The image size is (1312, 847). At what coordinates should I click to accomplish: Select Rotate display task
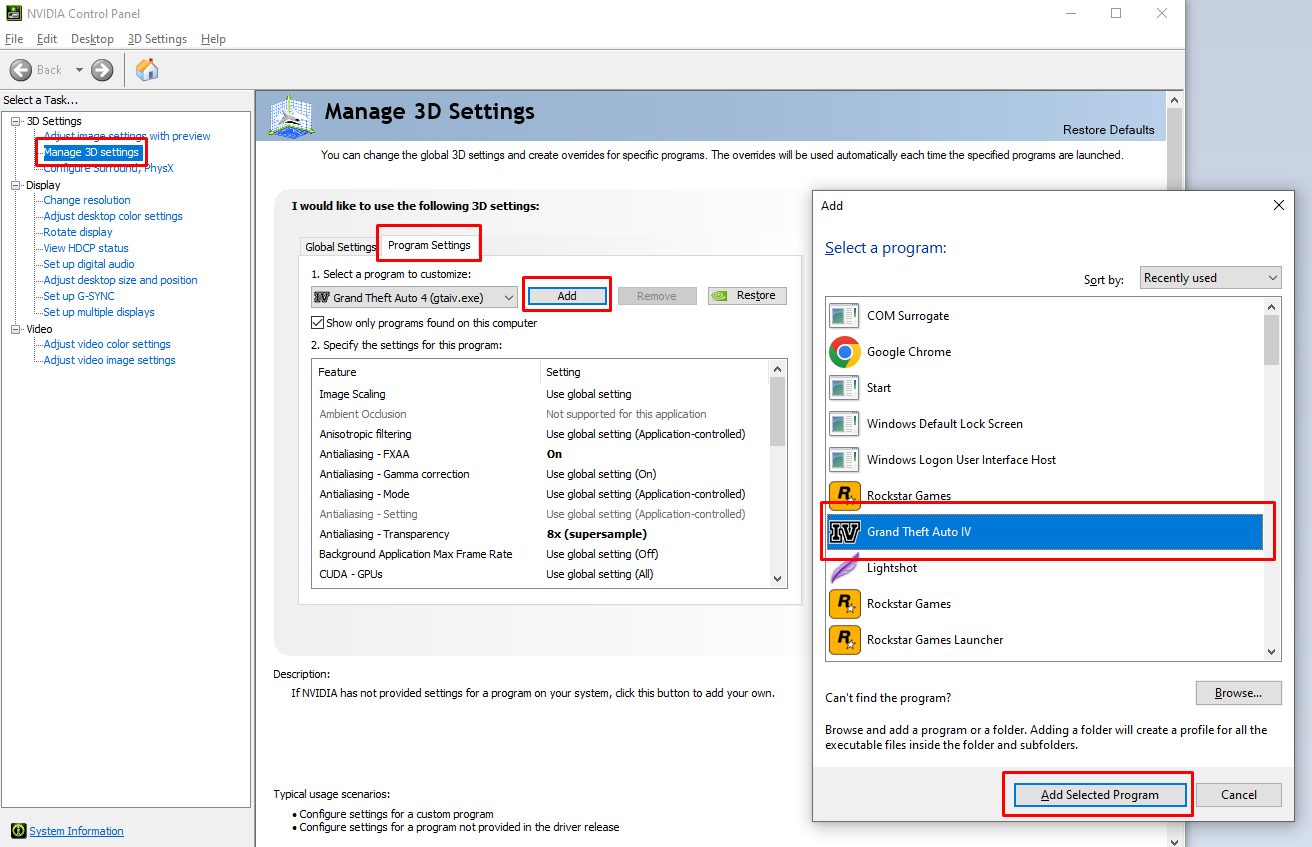pyautogui.click(x=78, y=232)
